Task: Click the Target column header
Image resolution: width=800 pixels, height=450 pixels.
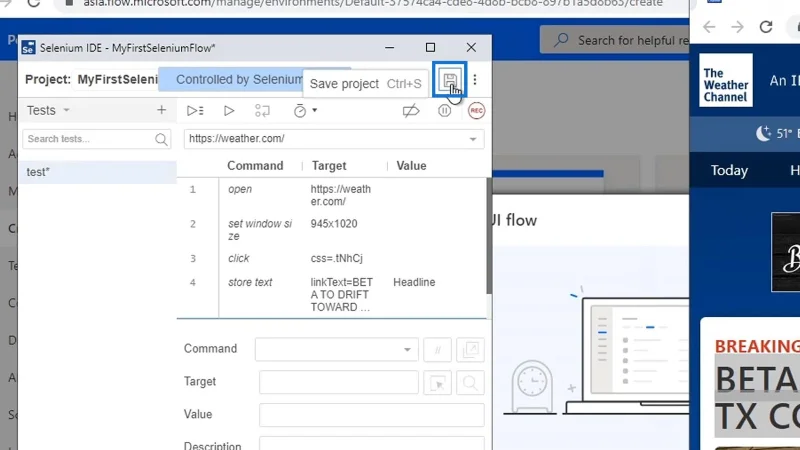Action: [329, 166]
